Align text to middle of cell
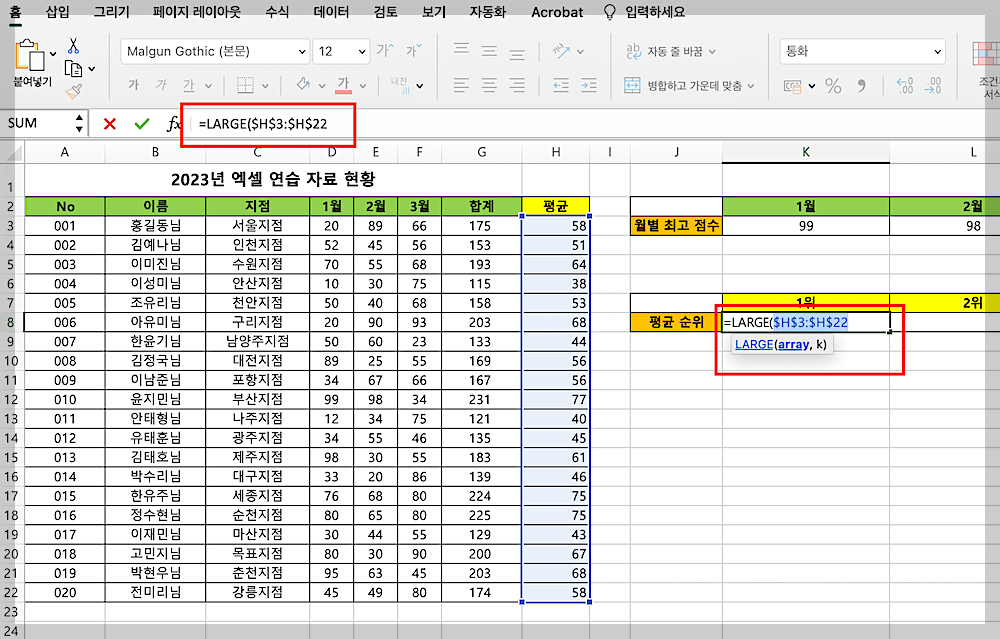Viewport: 1000px width, 639px height. [x=489, y=51]
